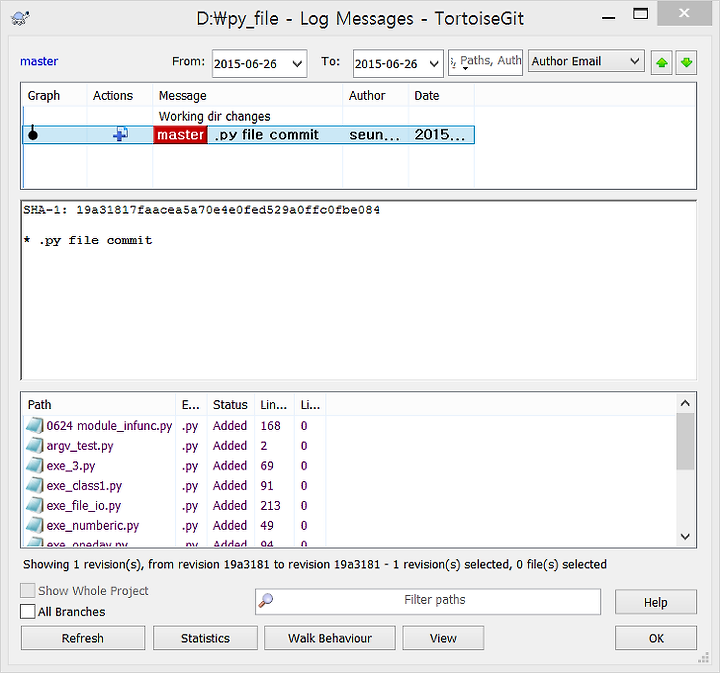Click the Actions column header
The width and height of the screenshot is (720, 673).
(x=119, y=95)
